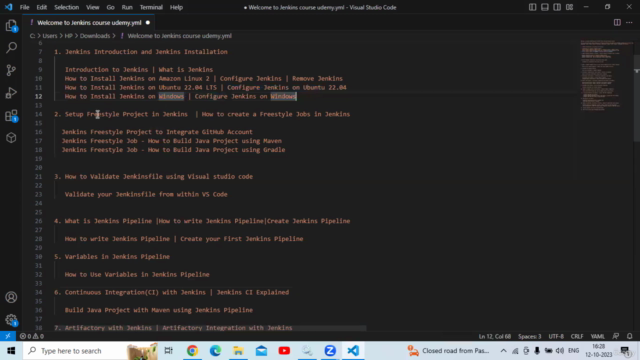Click the horizontal scrollbar at editor bottom

click(x=210, y=328)
